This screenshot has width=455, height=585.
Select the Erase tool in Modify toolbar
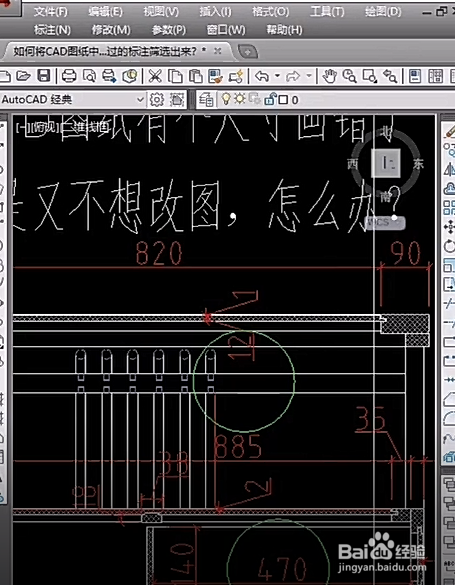click(449, 131)
